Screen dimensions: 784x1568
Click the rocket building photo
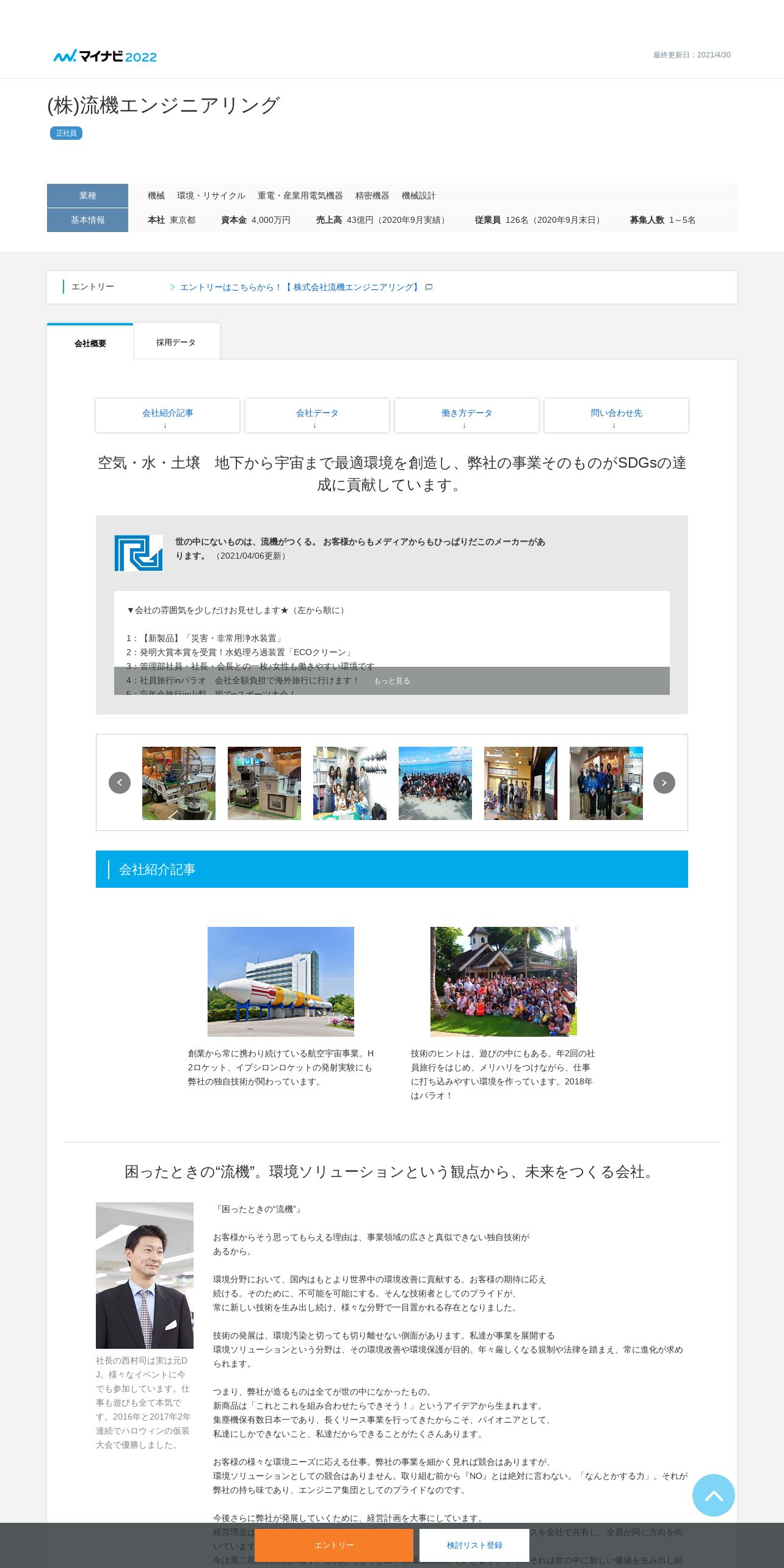pos(281,982)
